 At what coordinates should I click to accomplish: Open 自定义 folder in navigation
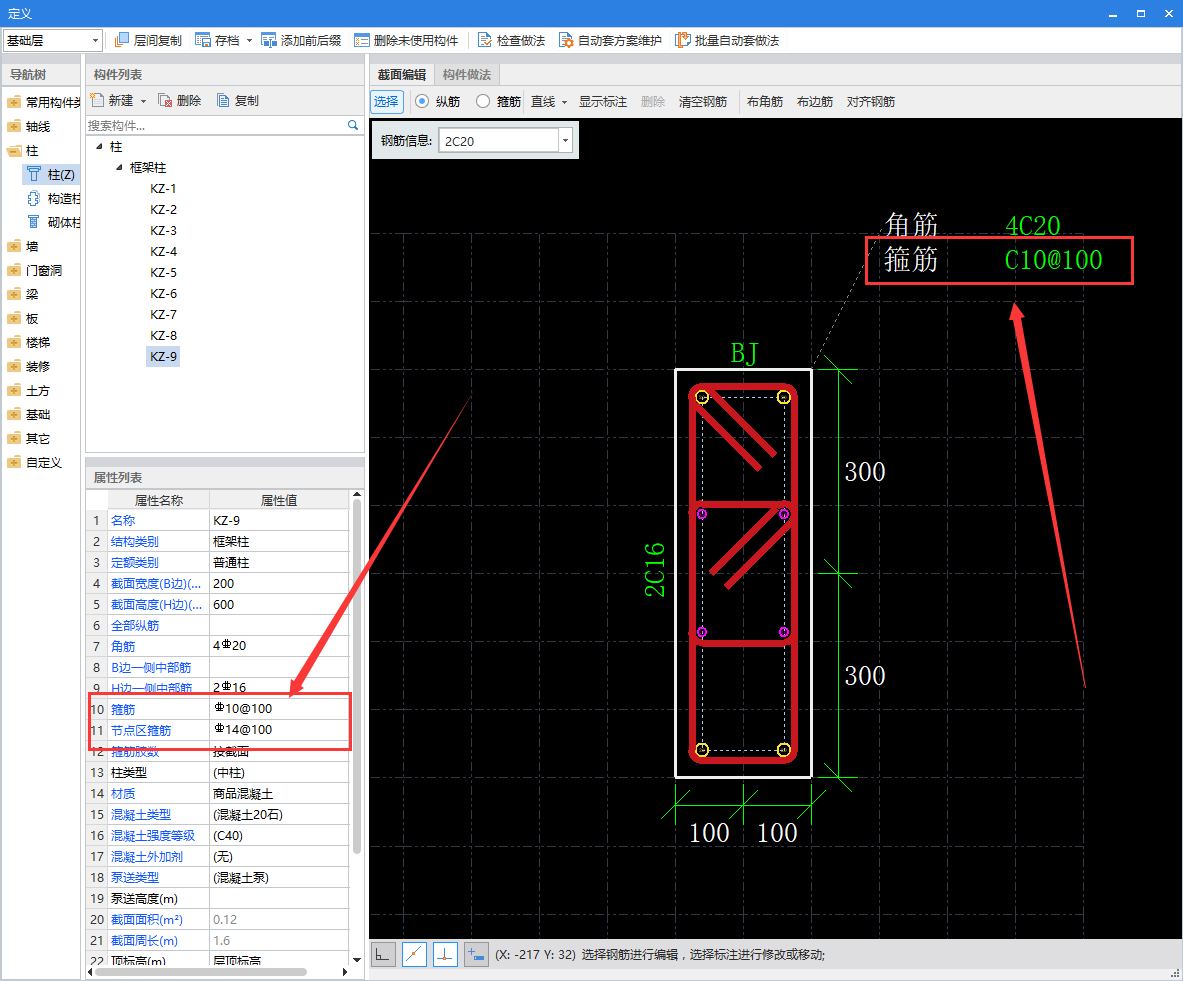pyautogui.click(x=14, y=463)
